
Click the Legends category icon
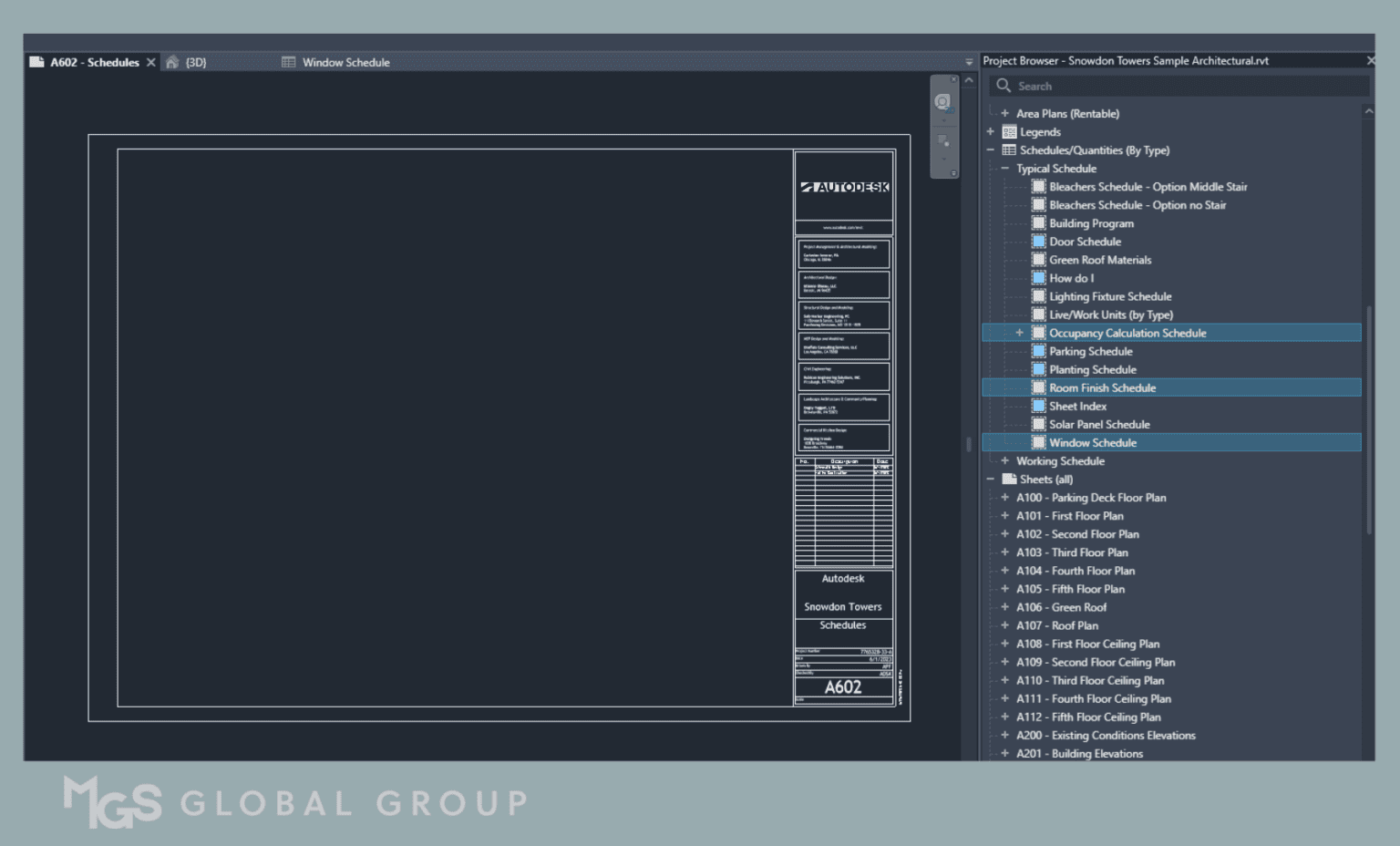pos(1008,131)
